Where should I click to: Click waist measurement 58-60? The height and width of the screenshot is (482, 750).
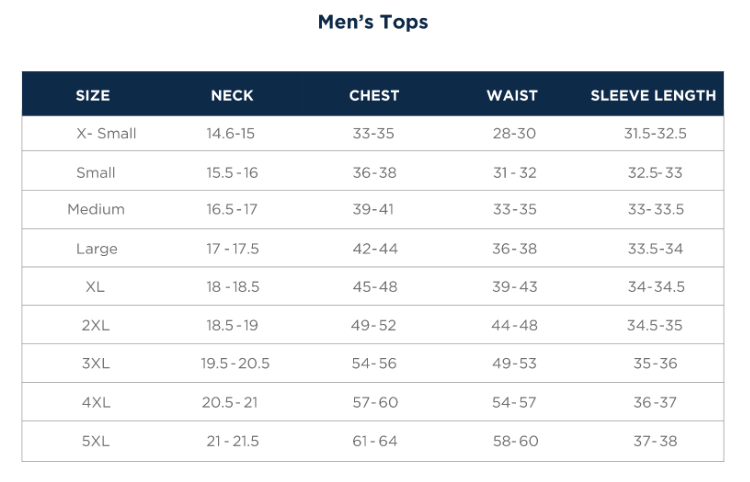coord(516,441)
